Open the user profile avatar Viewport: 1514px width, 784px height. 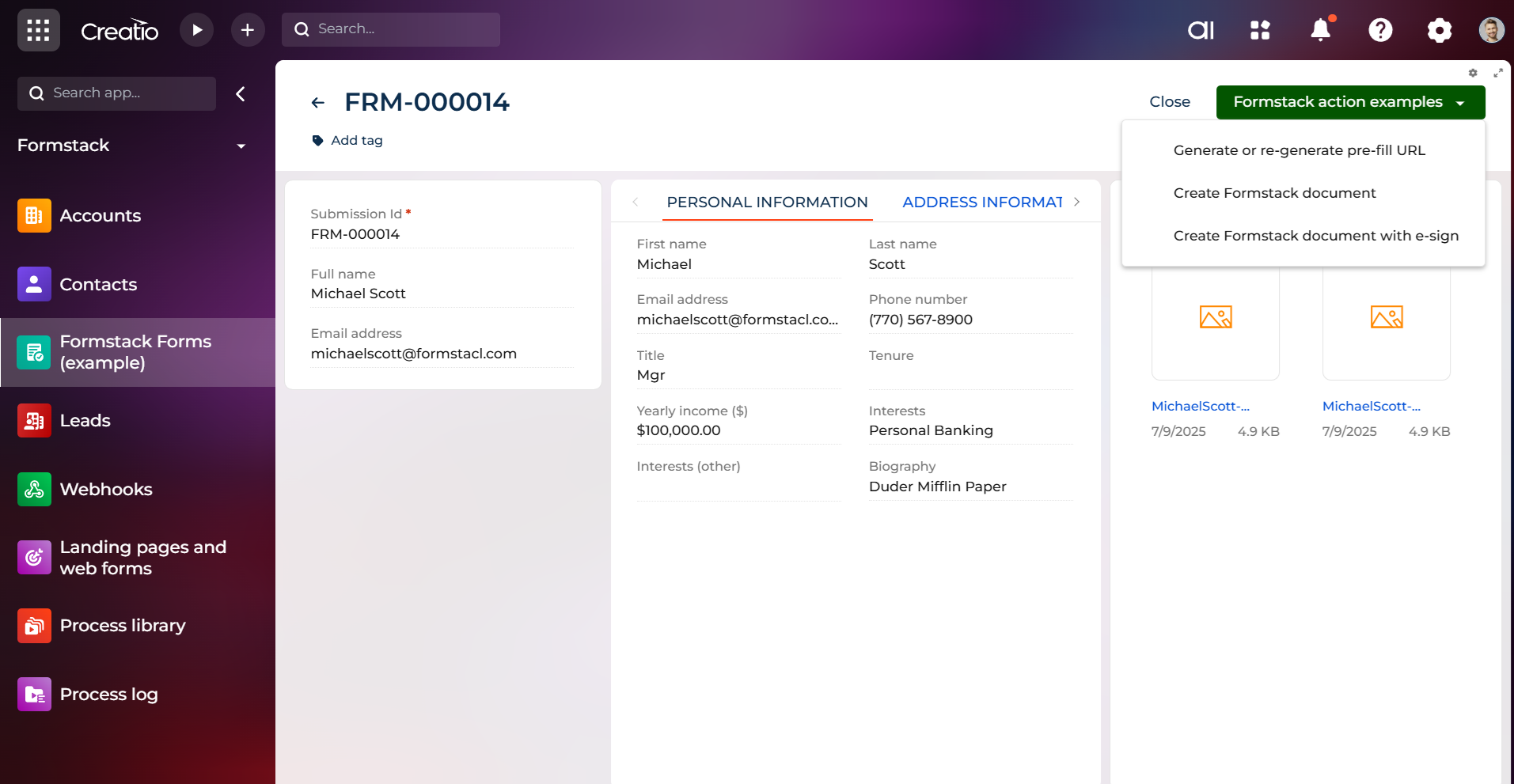pyautogui.click(x=1492, y=30)
